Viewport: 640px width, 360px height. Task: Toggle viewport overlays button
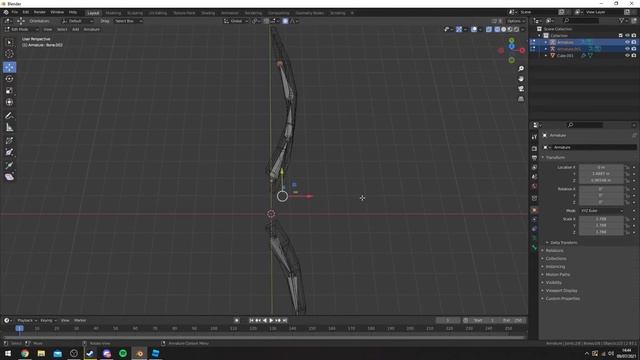[474, 29]
